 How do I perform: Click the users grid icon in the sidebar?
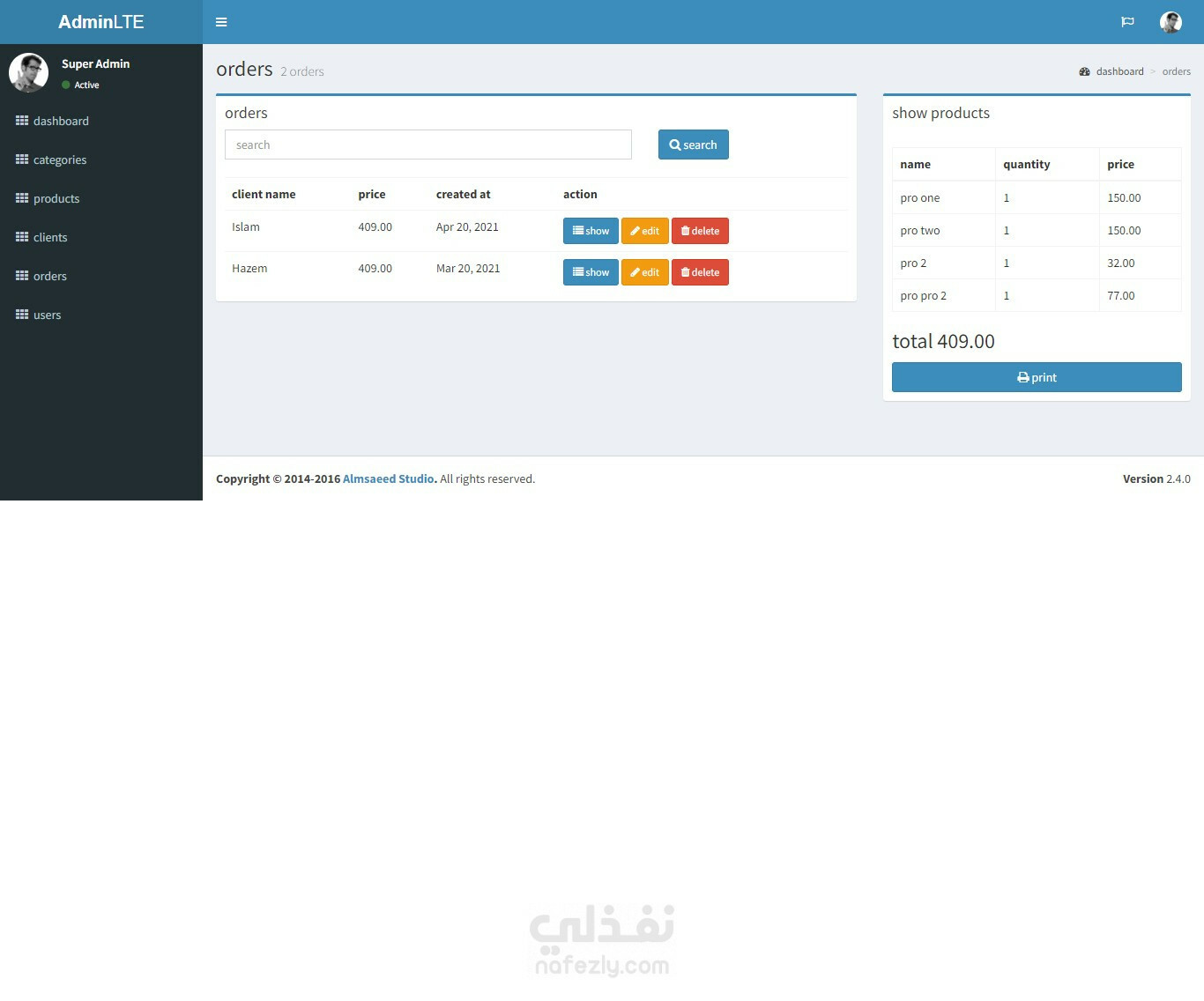pos(22,315)
